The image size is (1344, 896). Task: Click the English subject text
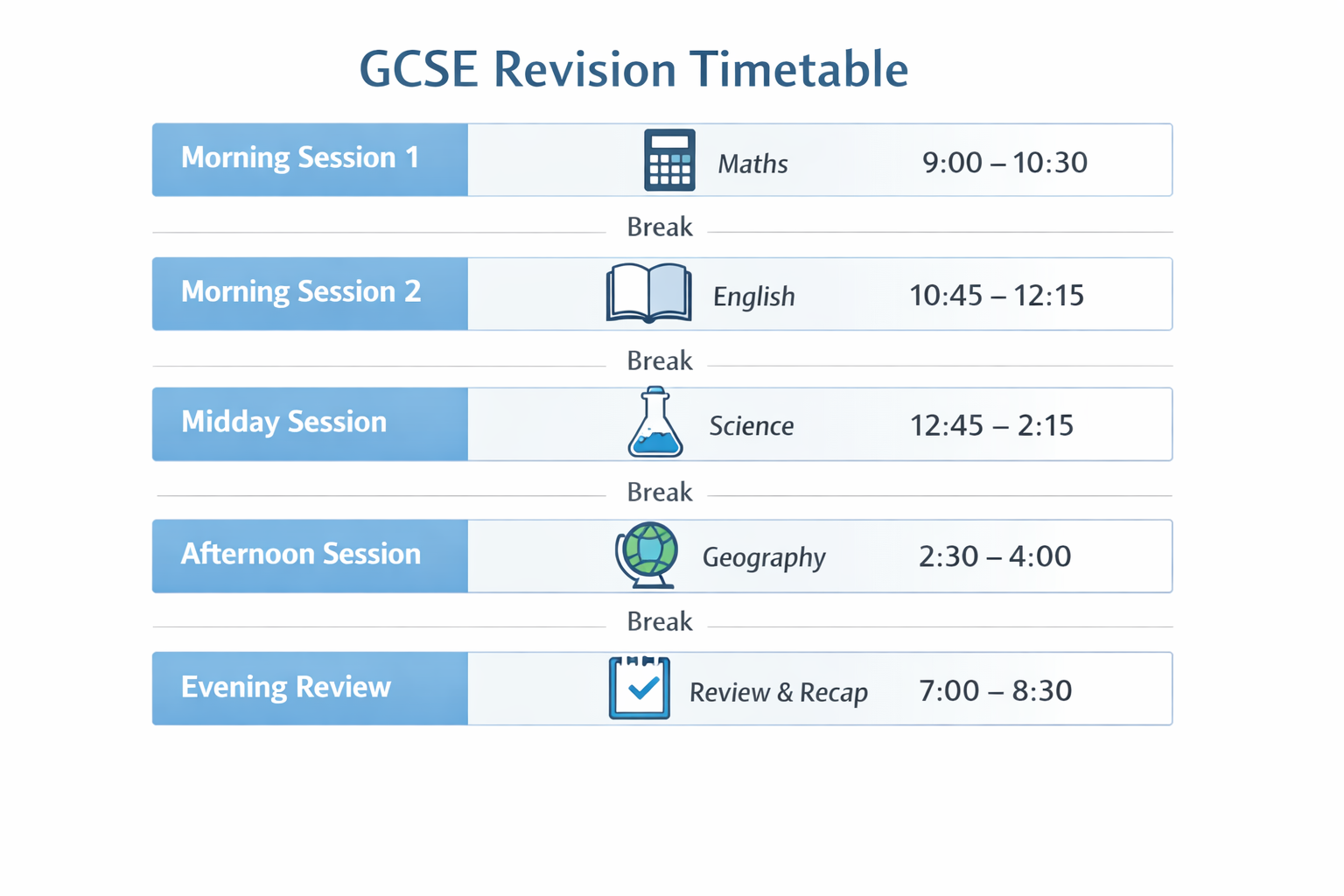(x=753, y=297)
